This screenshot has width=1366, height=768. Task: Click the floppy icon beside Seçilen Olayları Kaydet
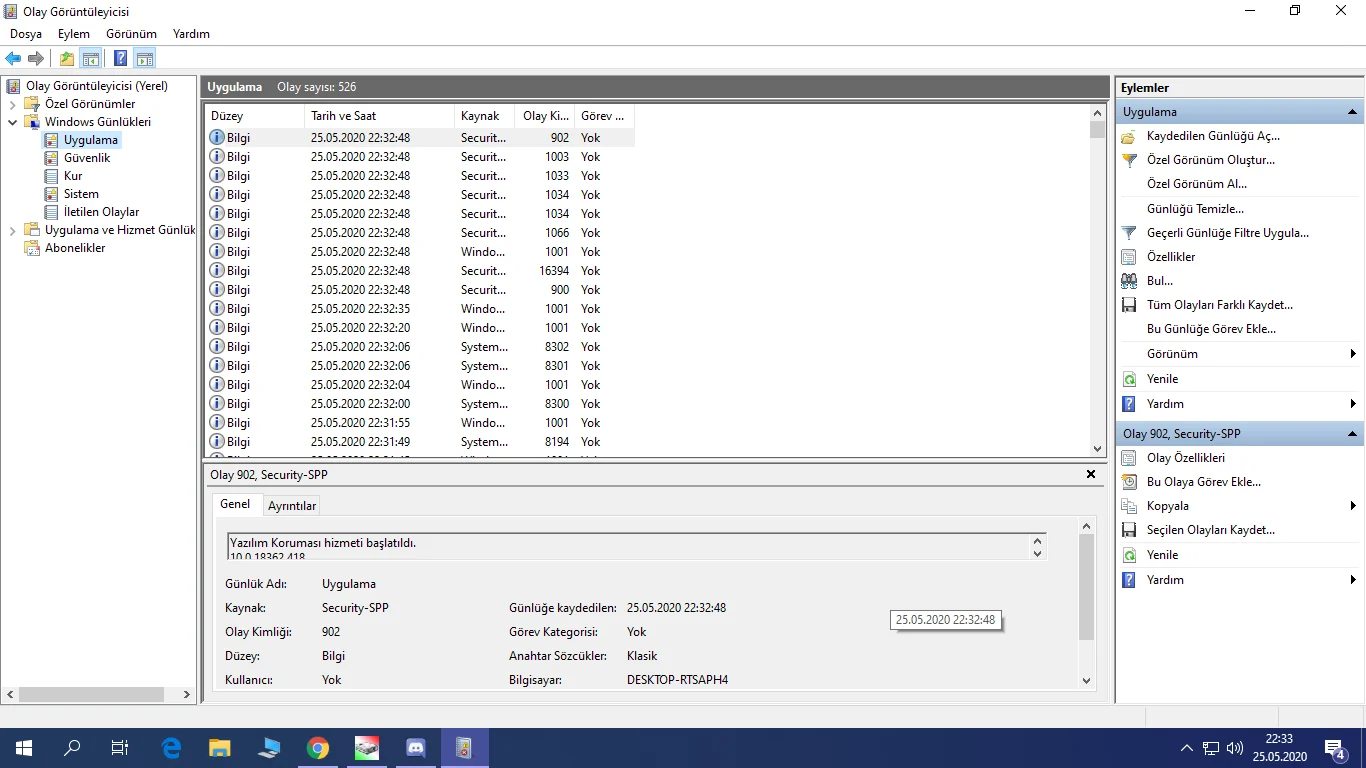pos(1129,530)
